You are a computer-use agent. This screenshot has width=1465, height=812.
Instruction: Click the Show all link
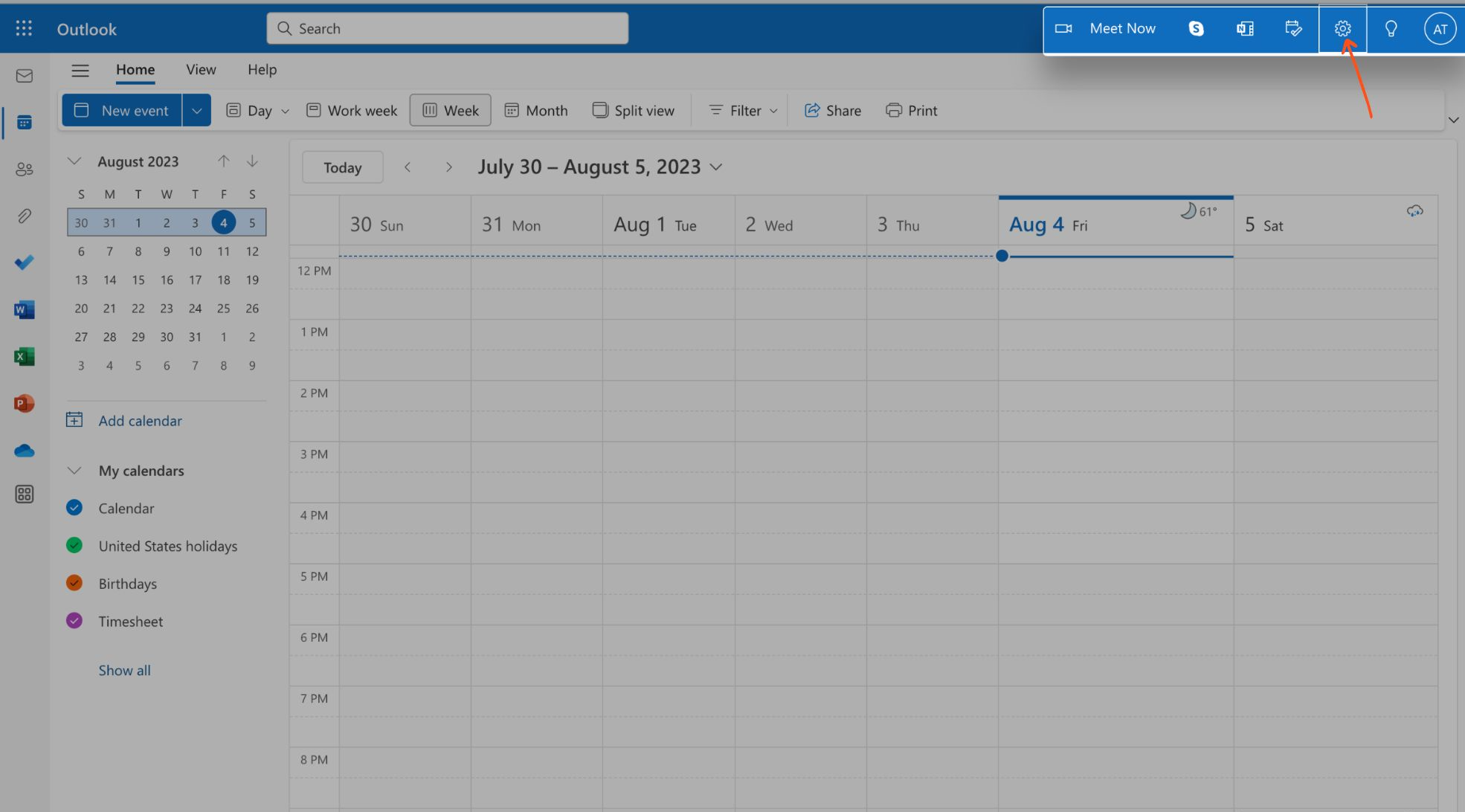point(124,671)
